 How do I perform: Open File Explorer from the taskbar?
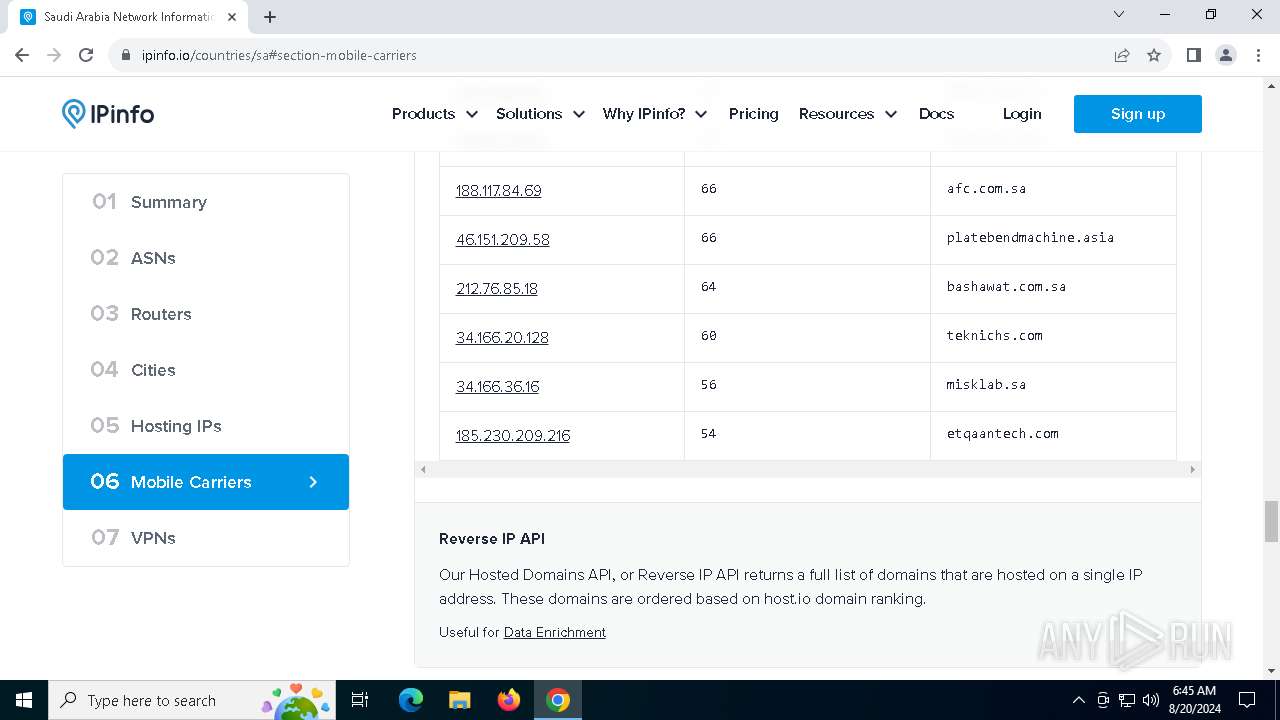coord(459,700)
